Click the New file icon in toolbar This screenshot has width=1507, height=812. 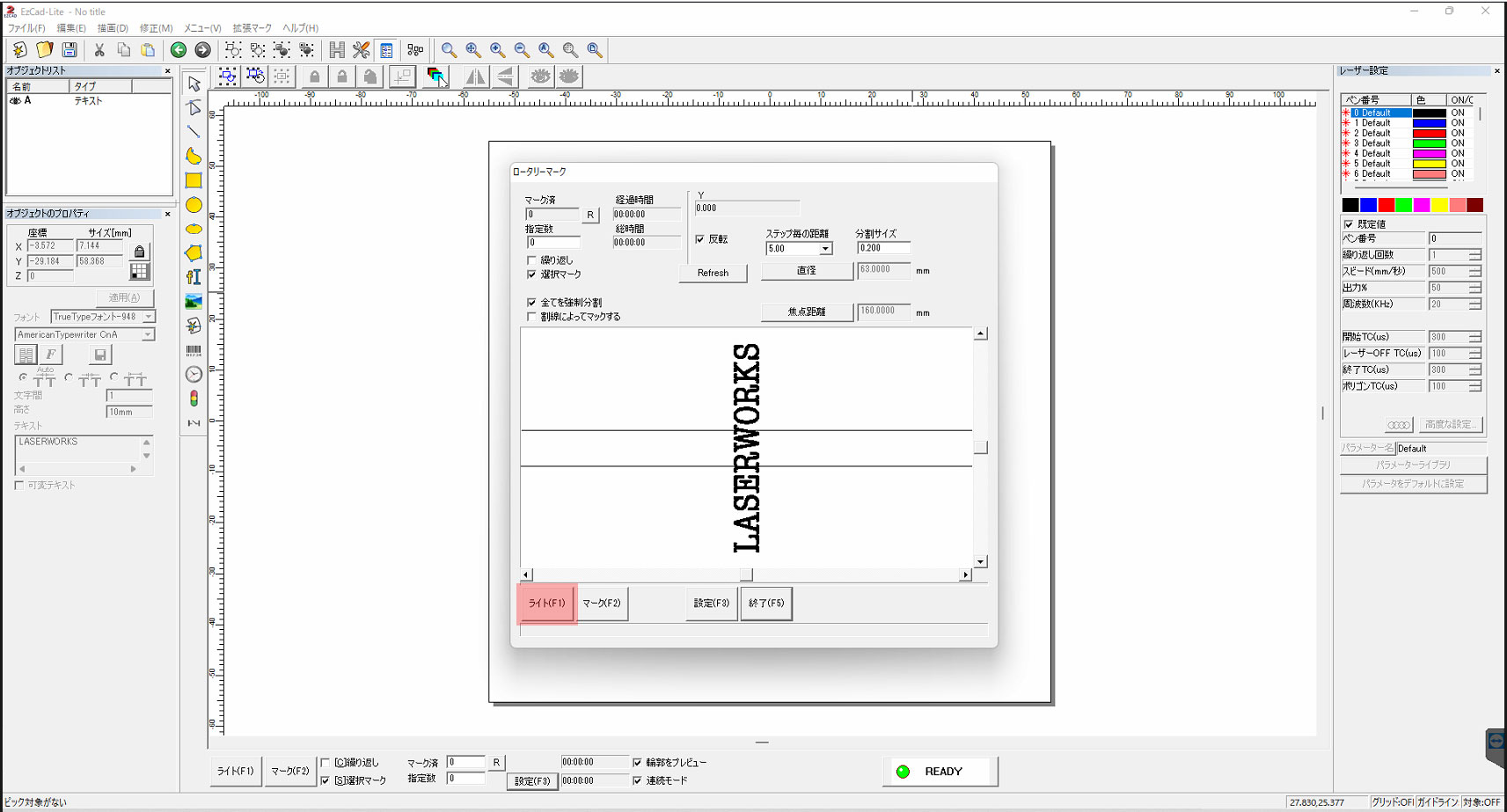coord(19,50)
